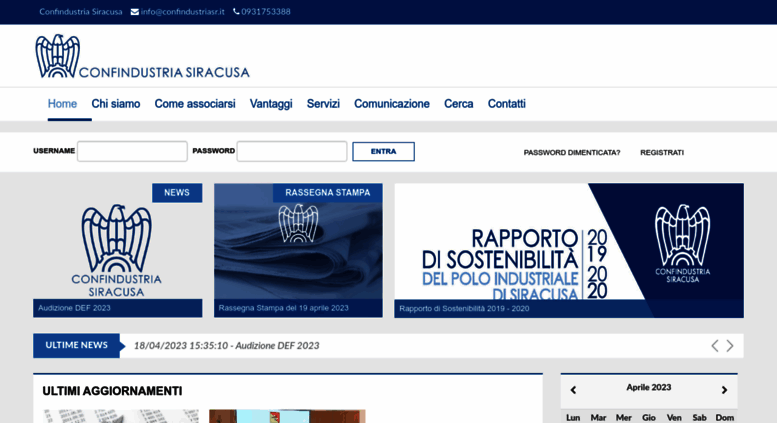Click Password dimenticata? link
The image size is (777, 423).
point(572,153)
